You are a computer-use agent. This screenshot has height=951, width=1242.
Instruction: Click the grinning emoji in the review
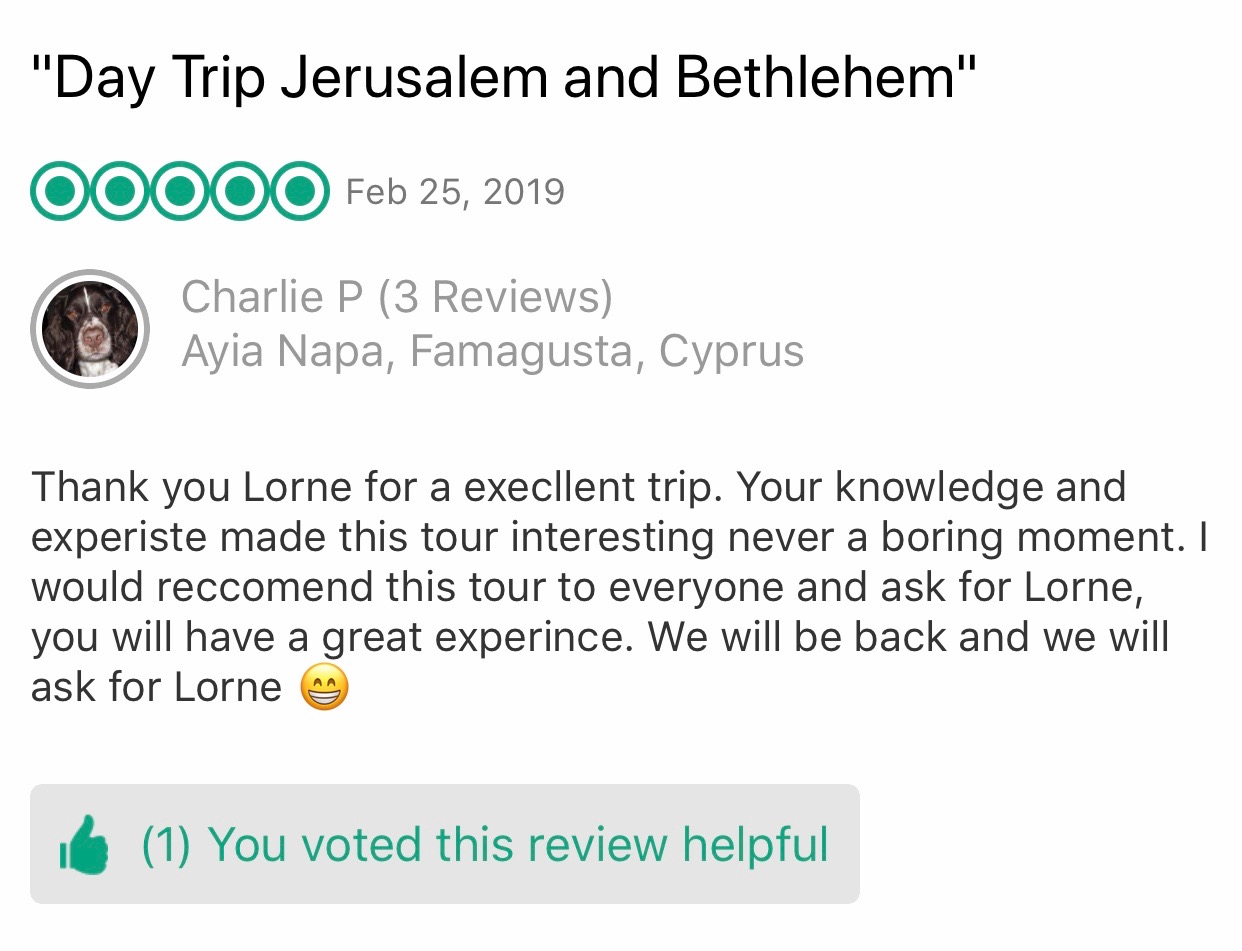tap(325, 688)
